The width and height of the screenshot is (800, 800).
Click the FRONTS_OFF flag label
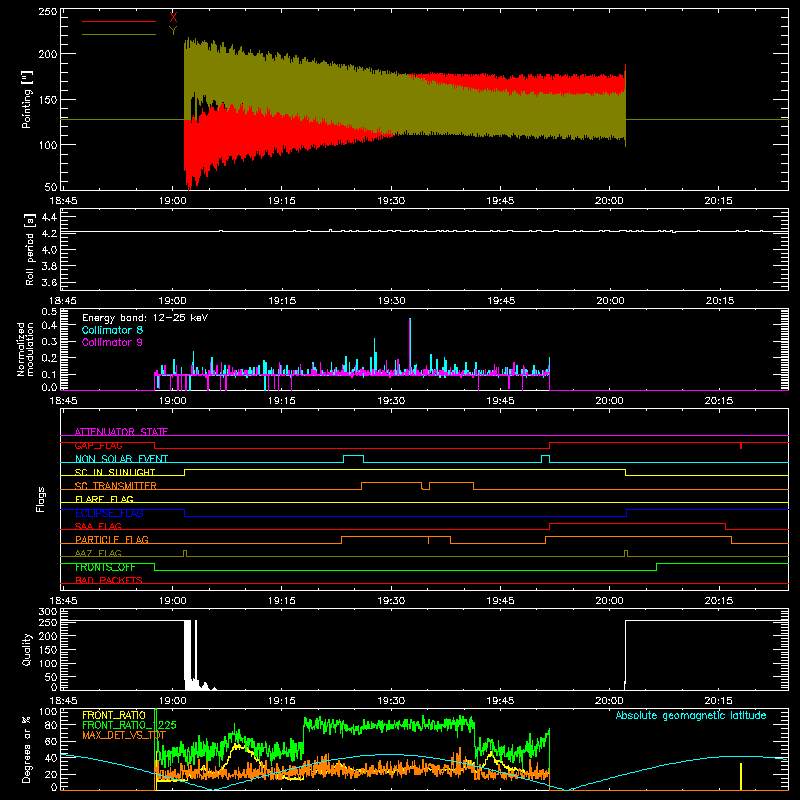coord(105,567)
